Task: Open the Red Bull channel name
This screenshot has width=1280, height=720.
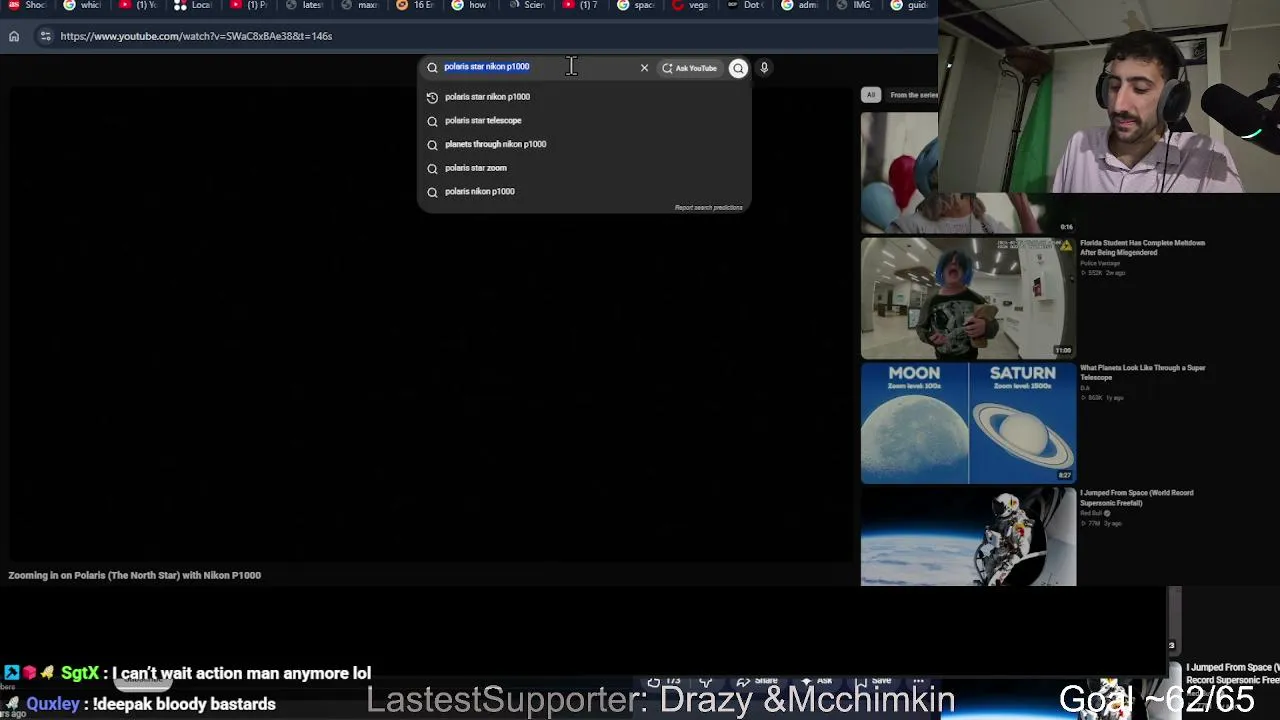Action: tap(1091, 513)
